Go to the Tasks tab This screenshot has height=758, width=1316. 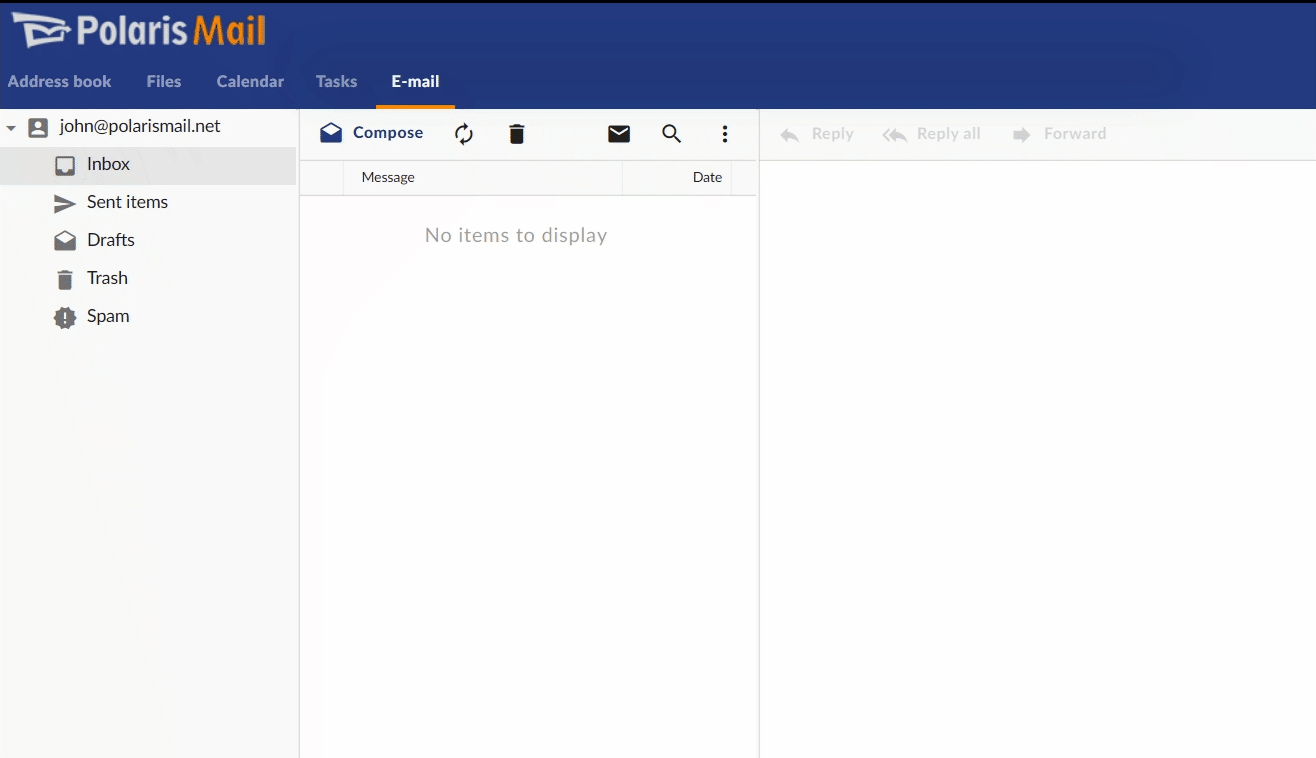(336, 82)
